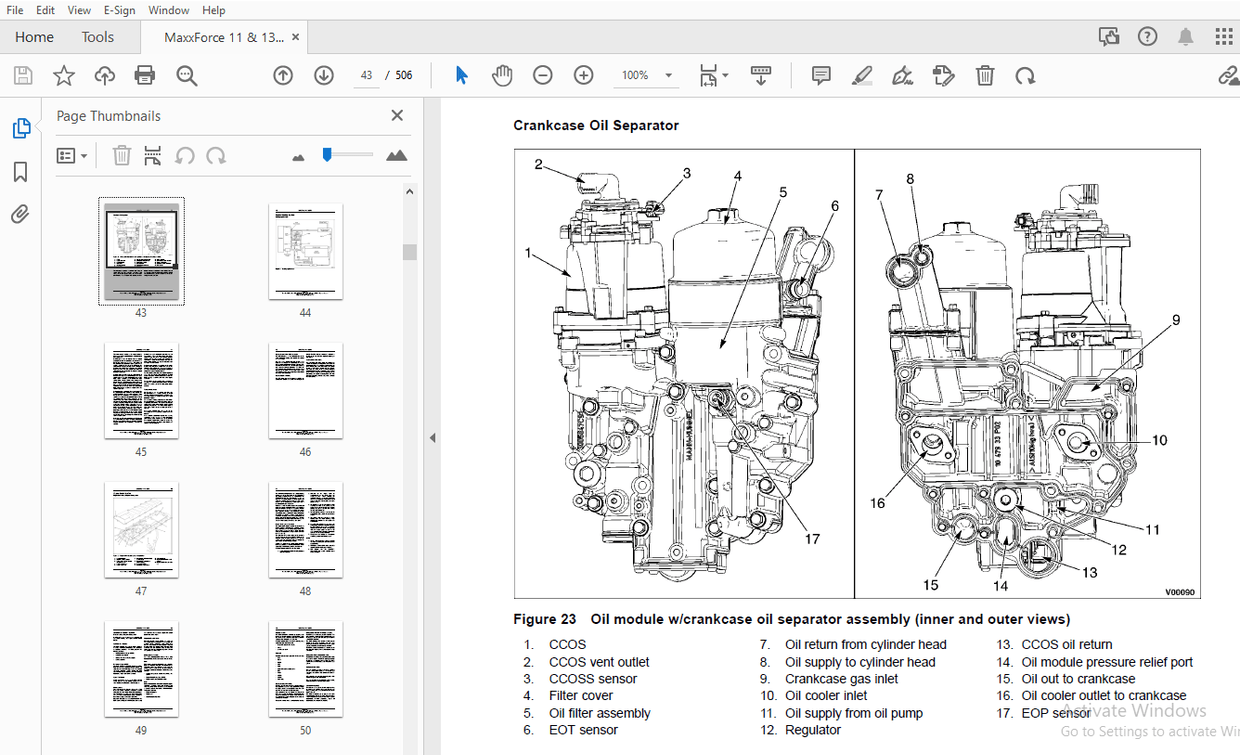The width and height of the screenshot is (1240, 755).
Task: Click the Fill & Sign pen icon
Action: point(902,75)
